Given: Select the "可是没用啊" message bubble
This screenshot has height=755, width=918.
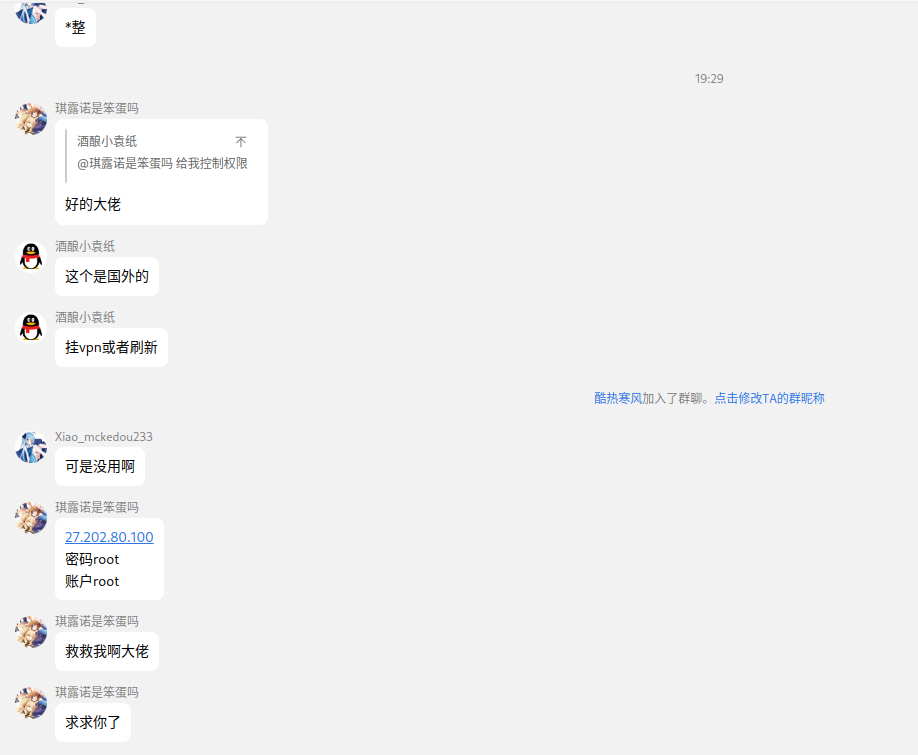Looking at the screenshot, I should tap(100, 467).
